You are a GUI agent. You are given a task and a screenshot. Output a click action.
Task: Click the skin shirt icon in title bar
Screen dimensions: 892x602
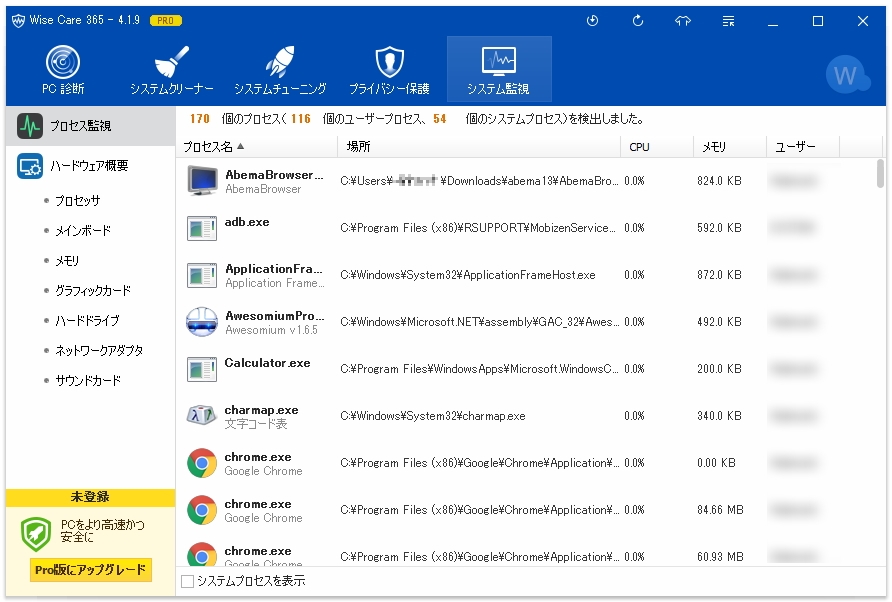[x=683, y=21]
